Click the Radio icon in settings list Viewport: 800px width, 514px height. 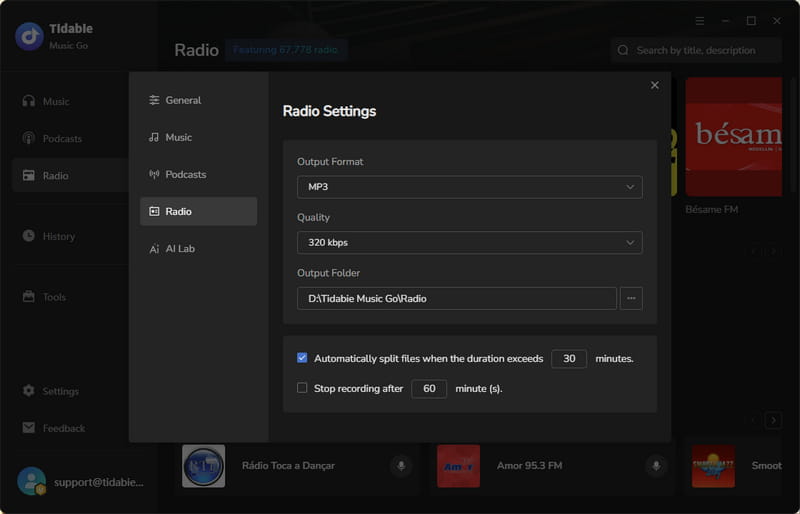(154, 211)
